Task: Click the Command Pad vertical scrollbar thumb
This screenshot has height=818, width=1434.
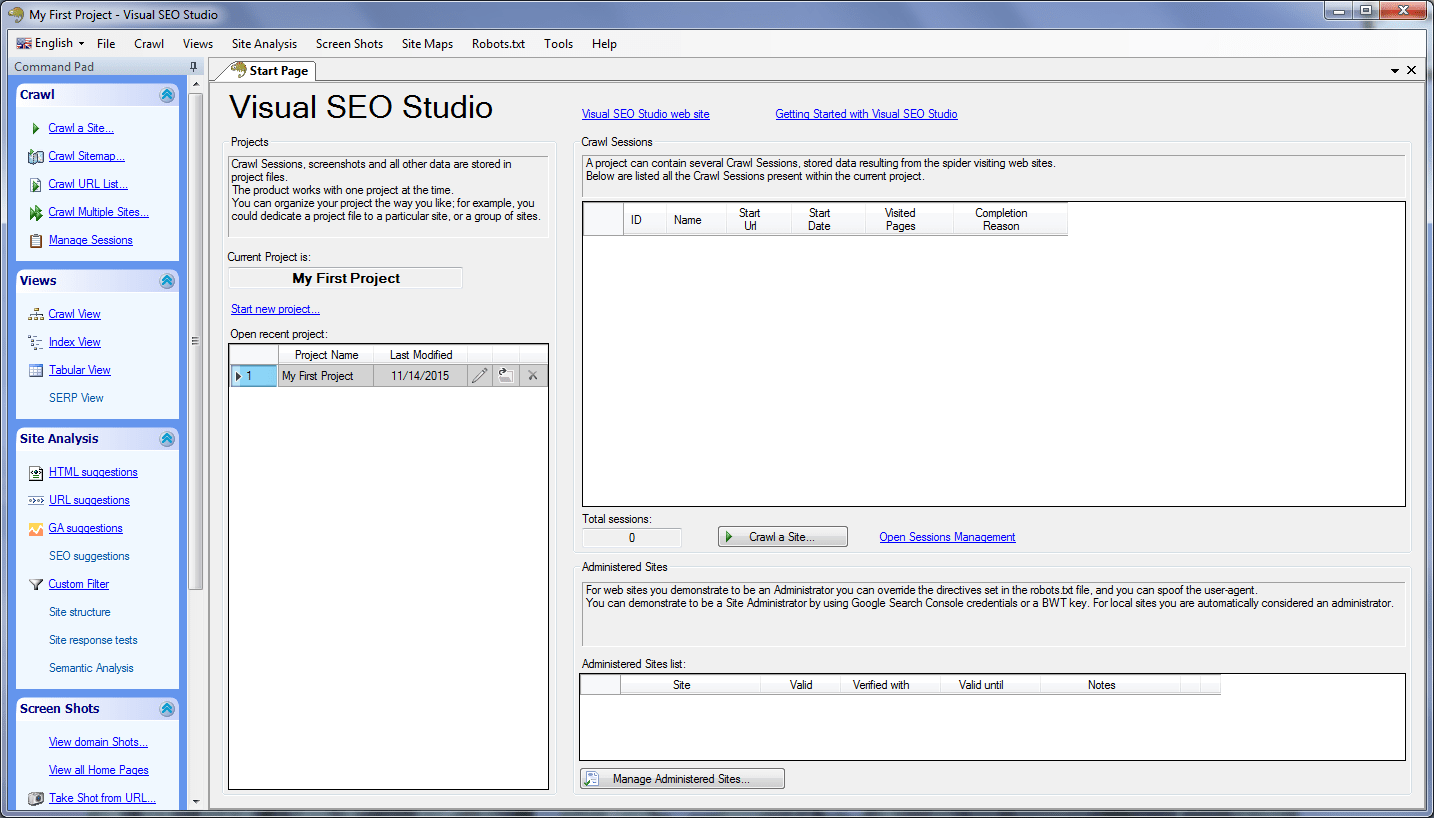Action: click(x=195, y=341)
